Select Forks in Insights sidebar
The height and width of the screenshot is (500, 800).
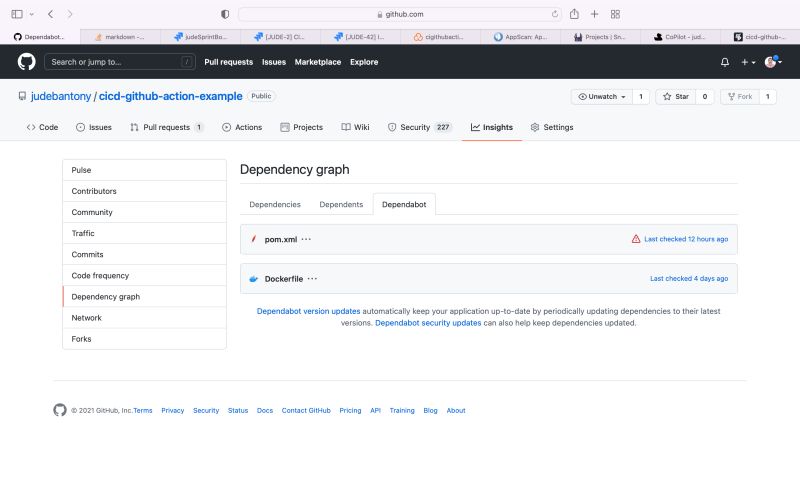click(144, 339)
